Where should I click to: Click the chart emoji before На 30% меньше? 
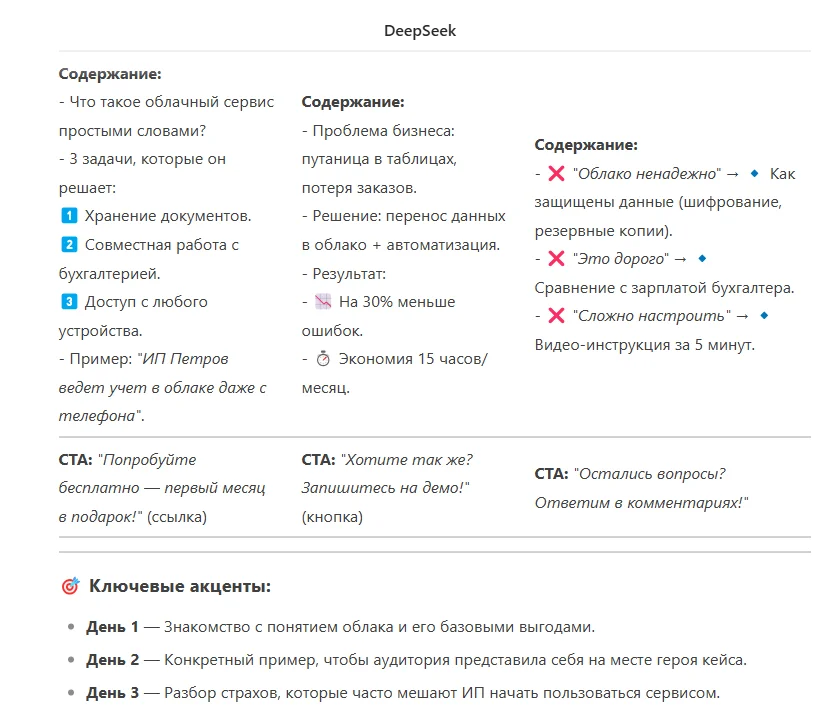pyautogui.click(x=322, y=302)
